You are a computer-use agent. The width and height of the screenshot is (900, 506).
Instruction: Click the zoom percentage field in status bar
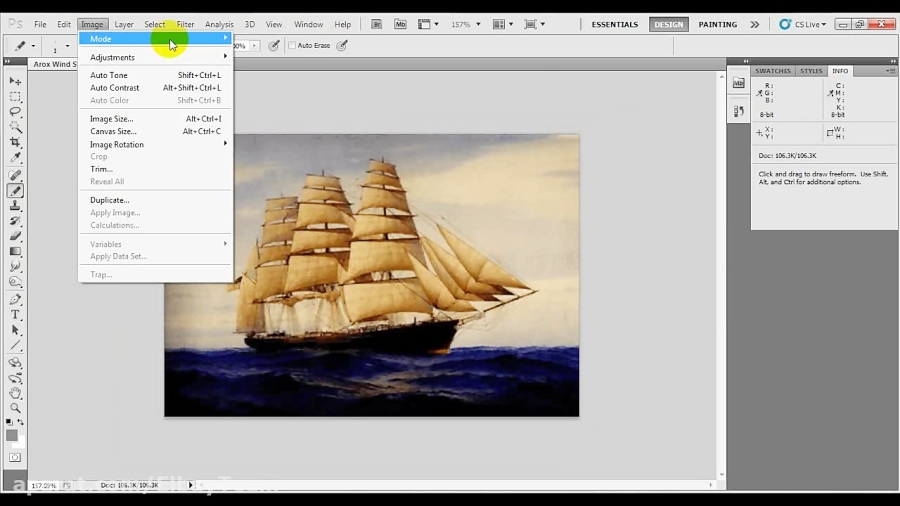44,485
